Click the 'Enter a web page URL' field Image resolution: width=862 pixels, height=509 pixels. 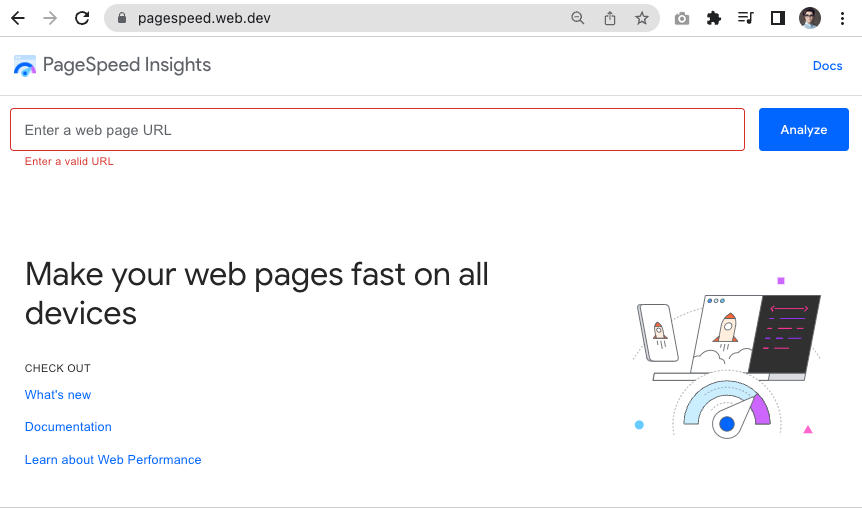(377, 130)
